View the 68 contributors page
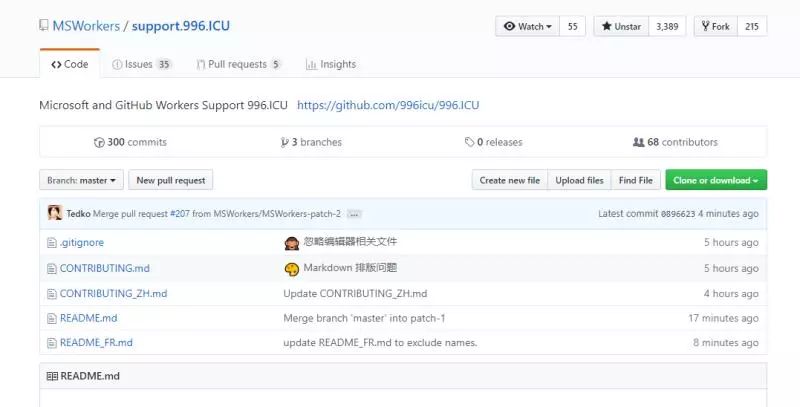 pyautogui.click(x=675, y=142)
